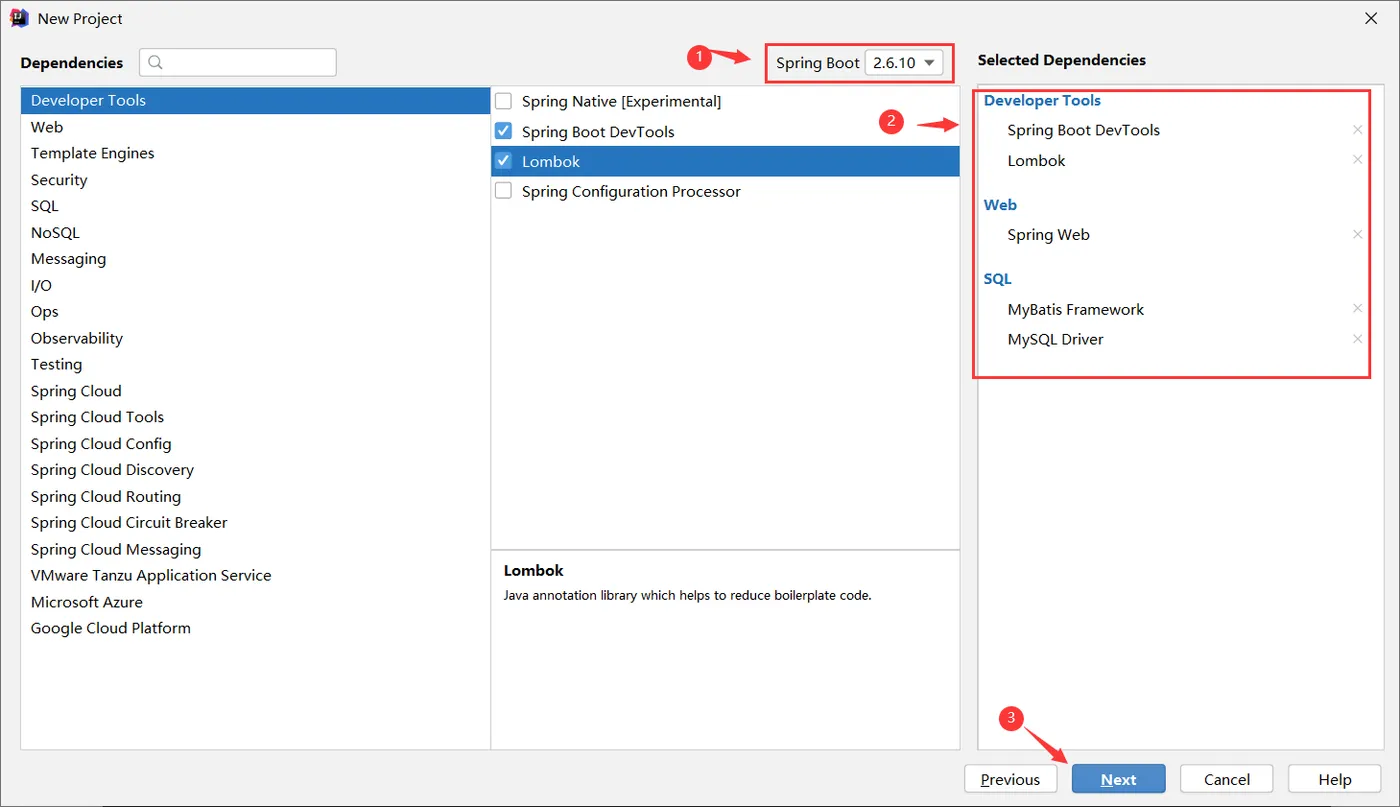Click the search magnifier icon in dependencies field
The image size is (1400, 807).
point(155,62)
